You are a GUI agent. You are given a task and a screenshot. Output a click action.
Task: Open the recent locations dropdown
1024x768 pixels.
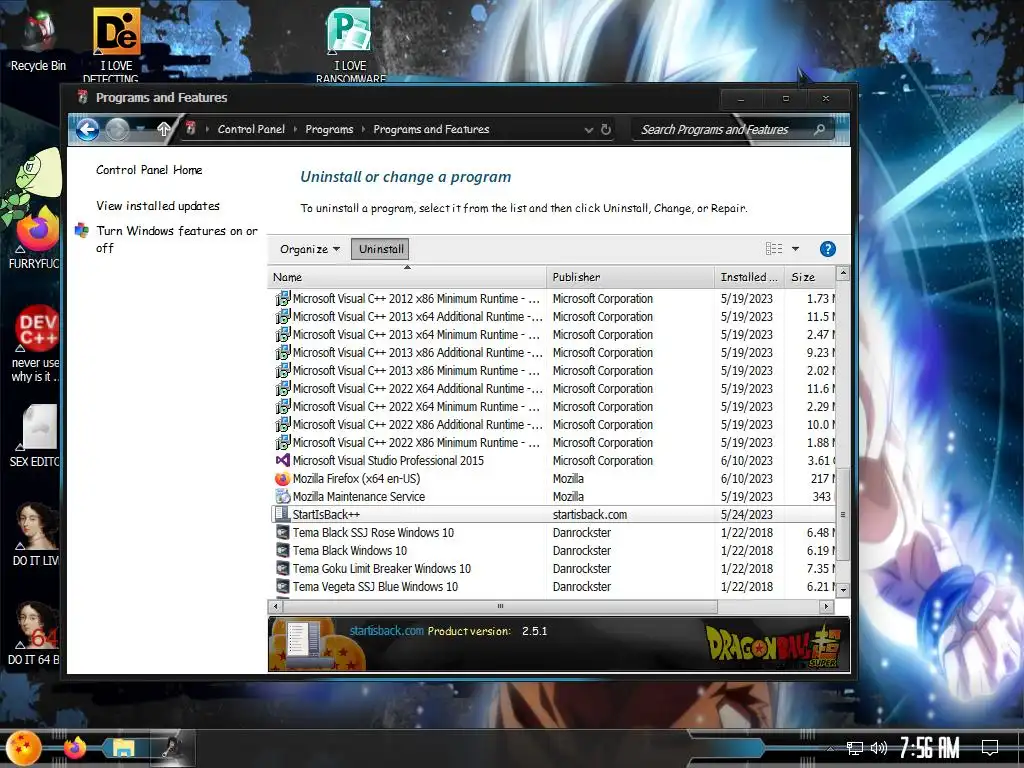click(141, 129)
